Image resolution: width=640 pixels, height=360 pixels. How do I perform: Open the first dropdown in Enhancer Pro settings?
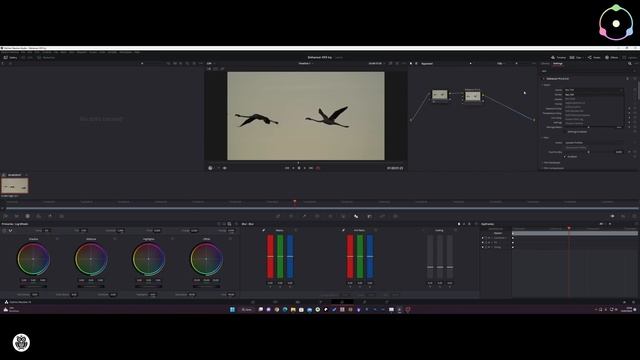point(593,90)
